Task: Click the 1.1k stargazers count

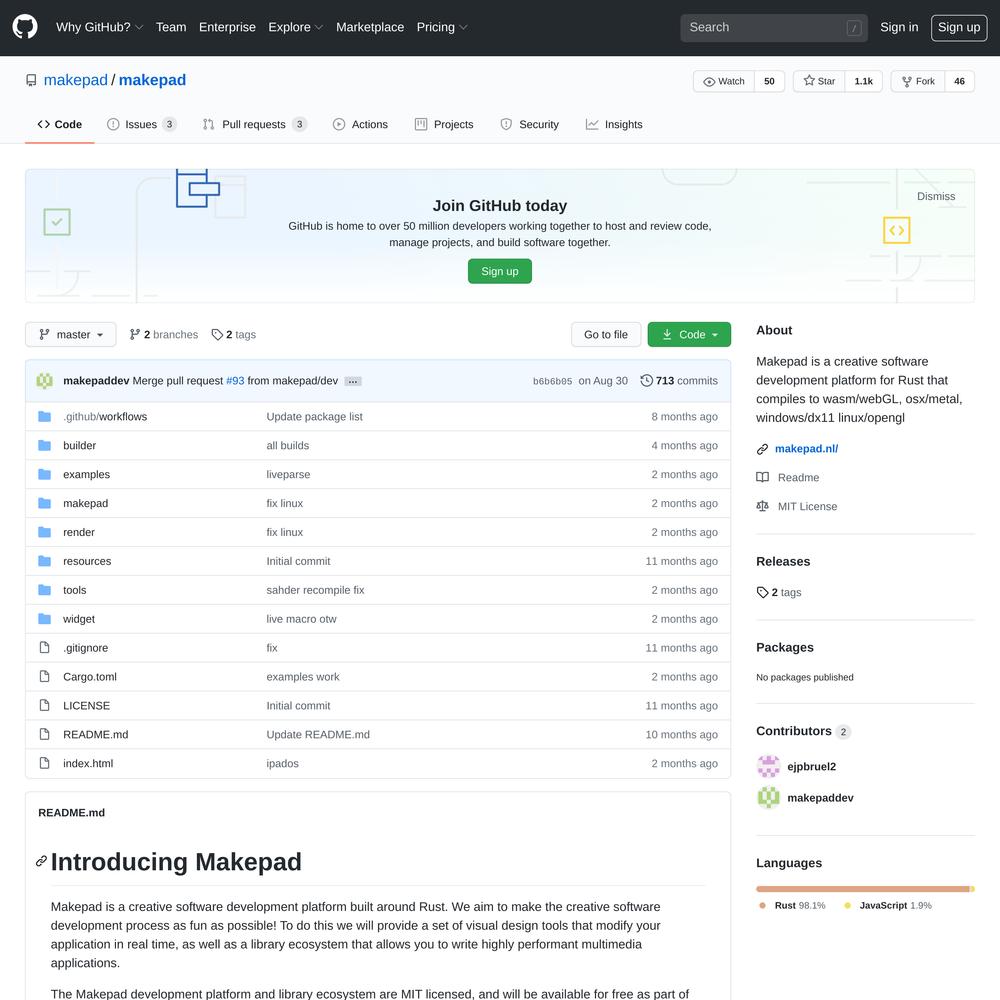Action: point(864,81)
